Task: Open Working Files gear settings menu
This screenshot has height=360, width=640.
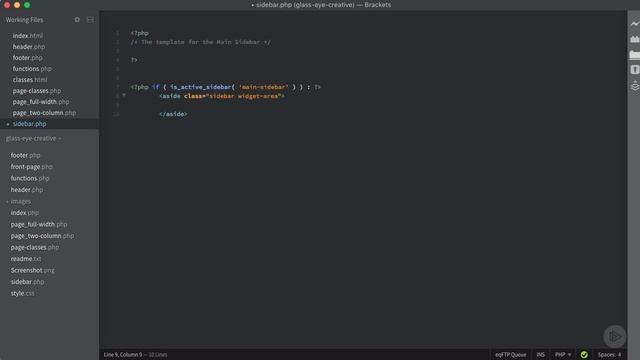Action: [x=77, y=20]
